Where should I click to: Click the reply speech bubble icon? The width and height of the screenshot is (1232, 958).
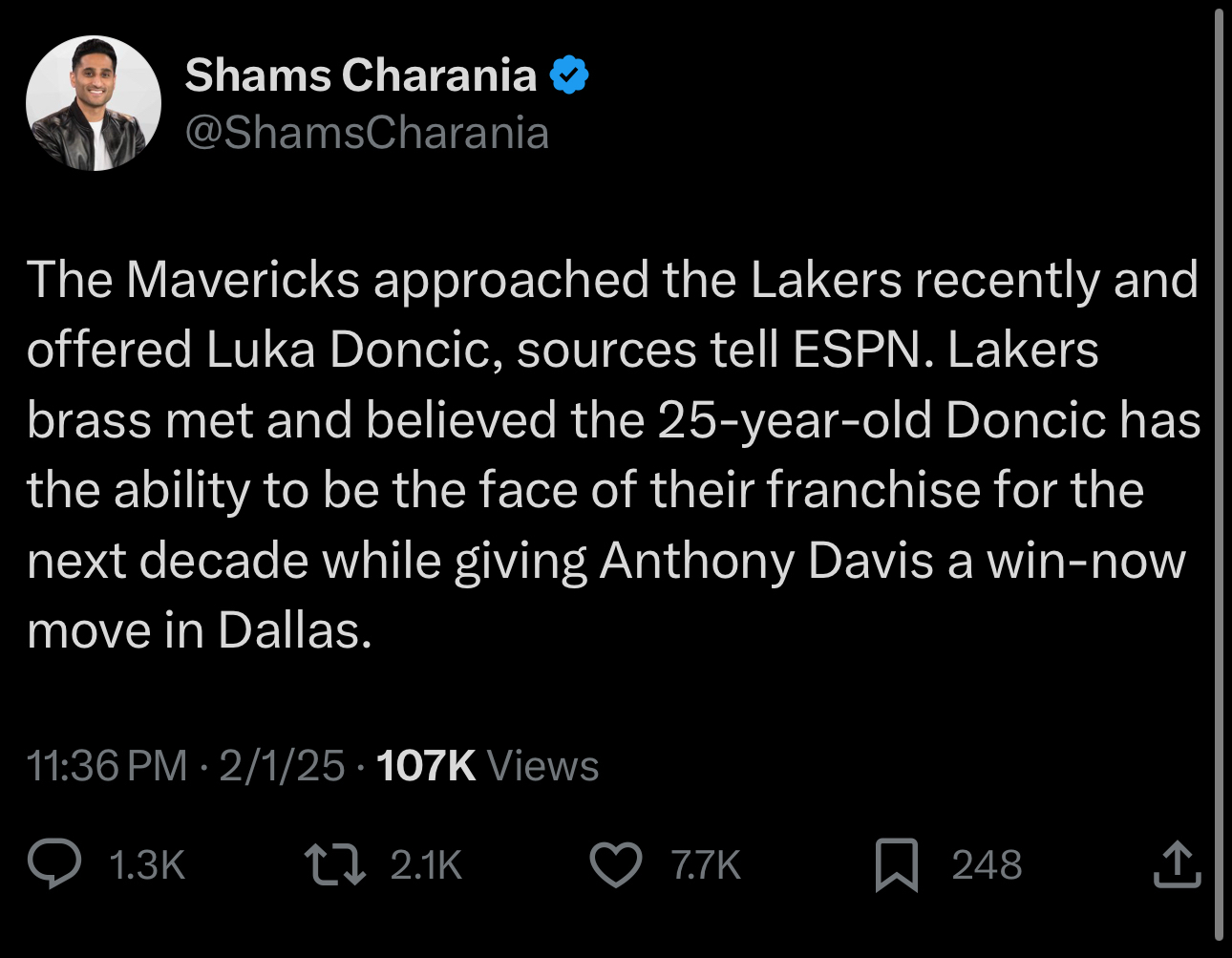[x=54, y=864]
